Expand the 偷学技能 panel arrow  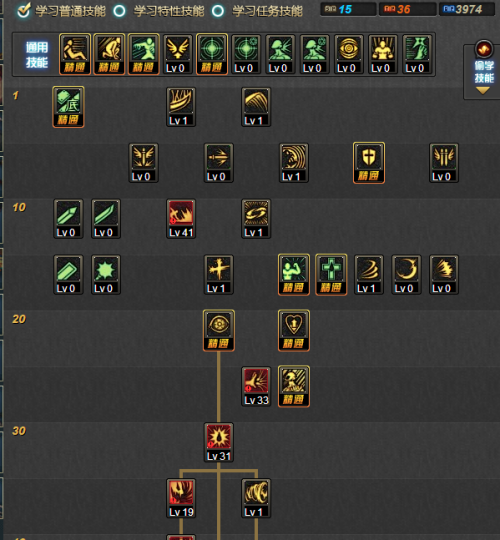coord(483,91)
